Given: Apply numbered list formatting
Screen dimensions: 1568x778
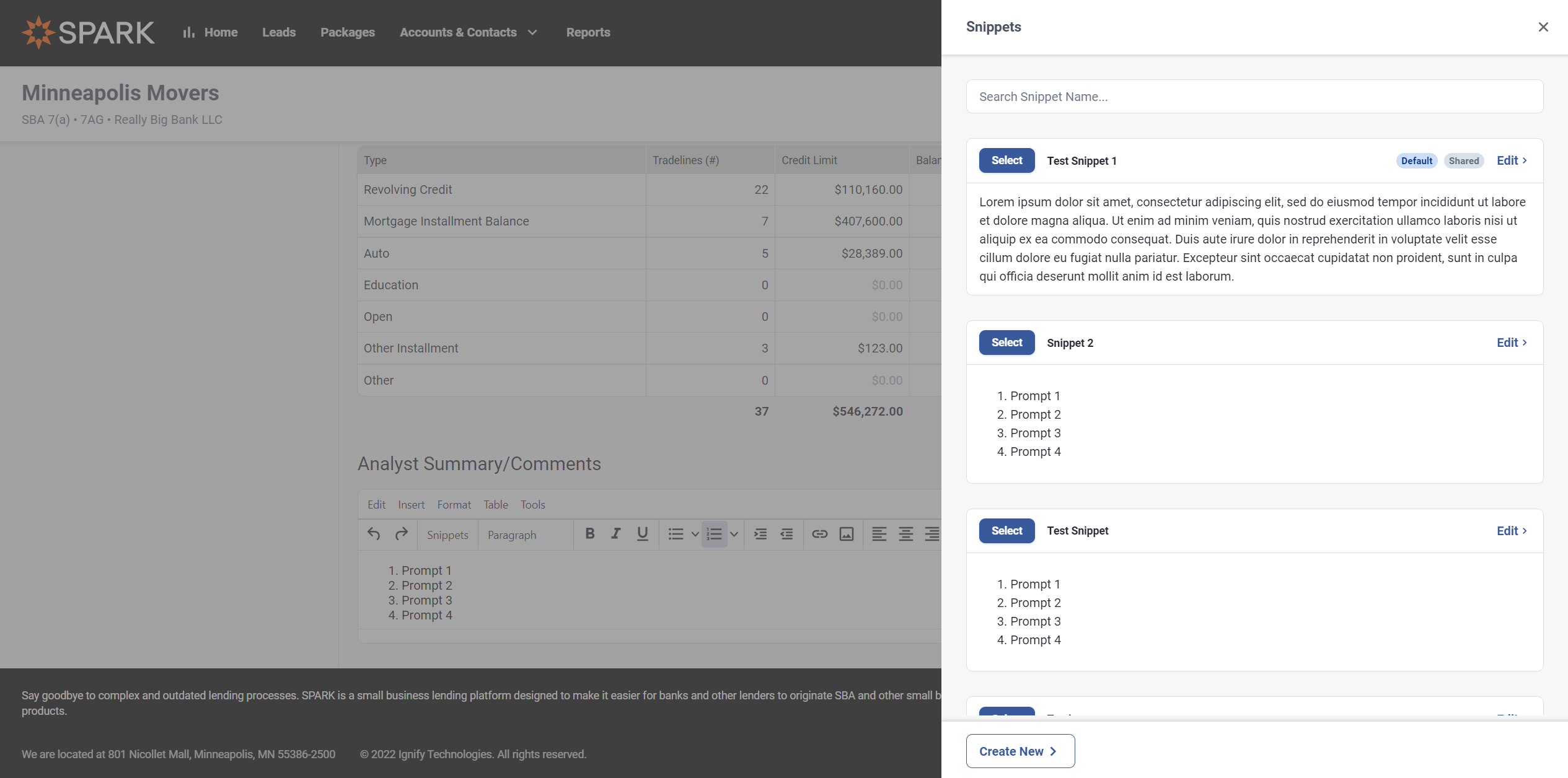Looking at the screenshot, I should pyautogui.click(x=714, y=534).
